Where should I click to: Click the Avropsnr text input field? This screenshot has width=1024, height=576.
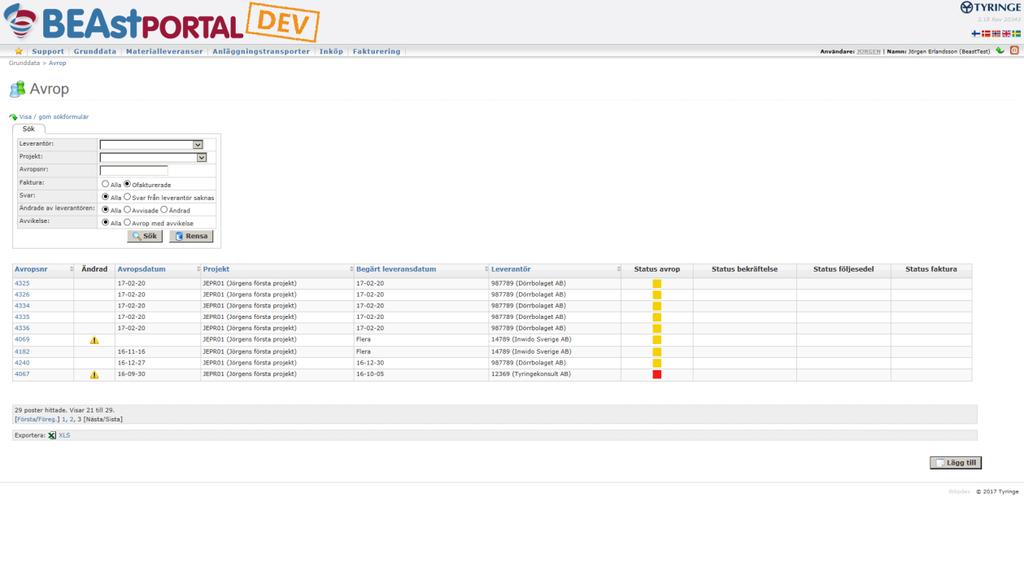point(134,170)
